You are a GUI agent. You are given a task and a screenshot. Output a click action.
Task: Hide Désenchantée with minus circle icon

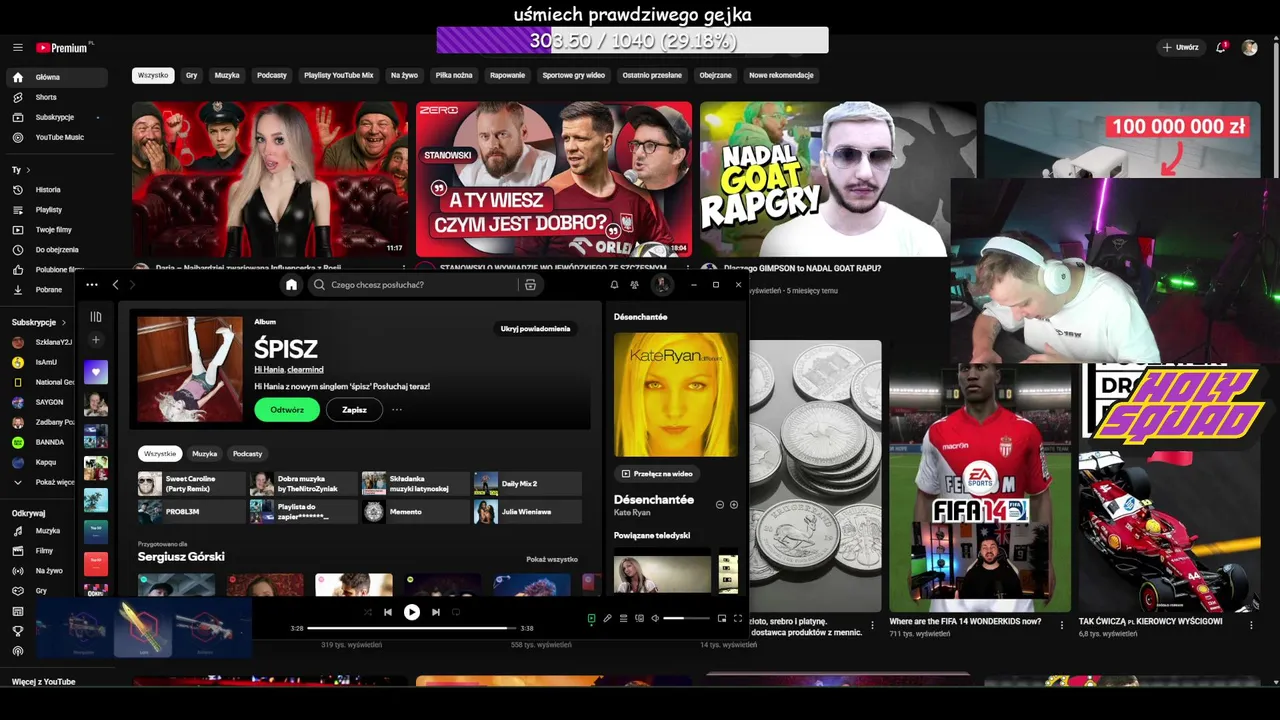(720, 505)
